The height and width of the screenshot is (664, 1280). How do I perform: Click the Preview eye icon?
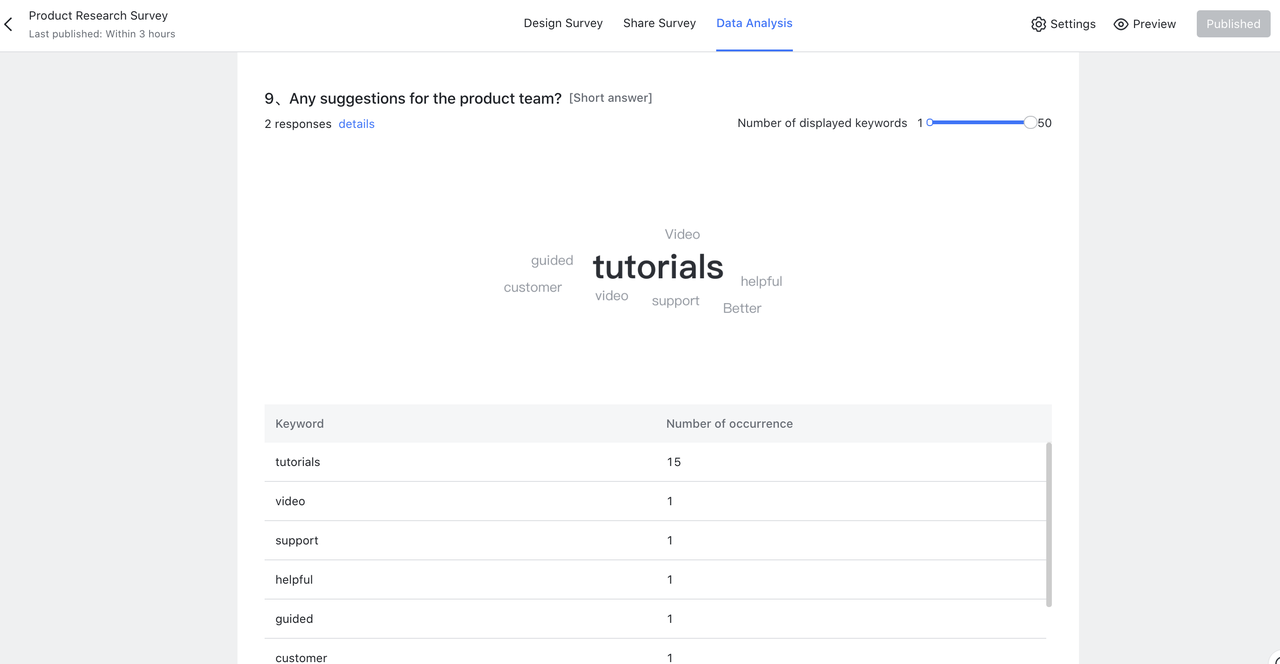coord(1121,24)
